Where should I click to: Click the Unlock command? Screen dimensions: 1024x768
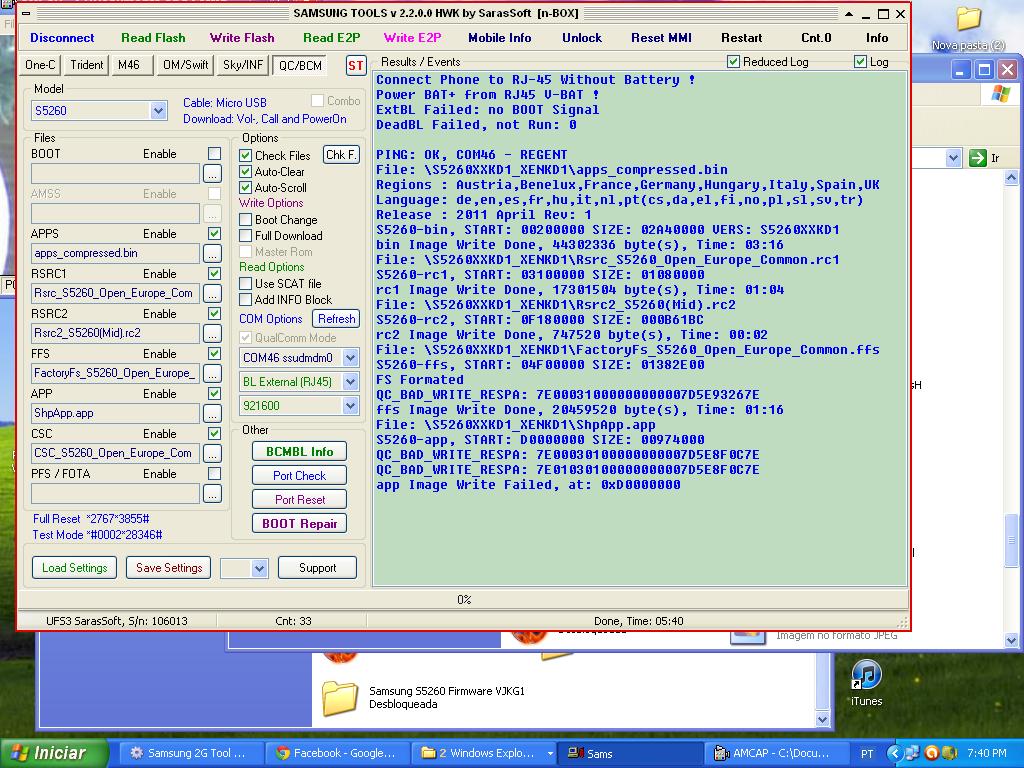tap(582, 38)
